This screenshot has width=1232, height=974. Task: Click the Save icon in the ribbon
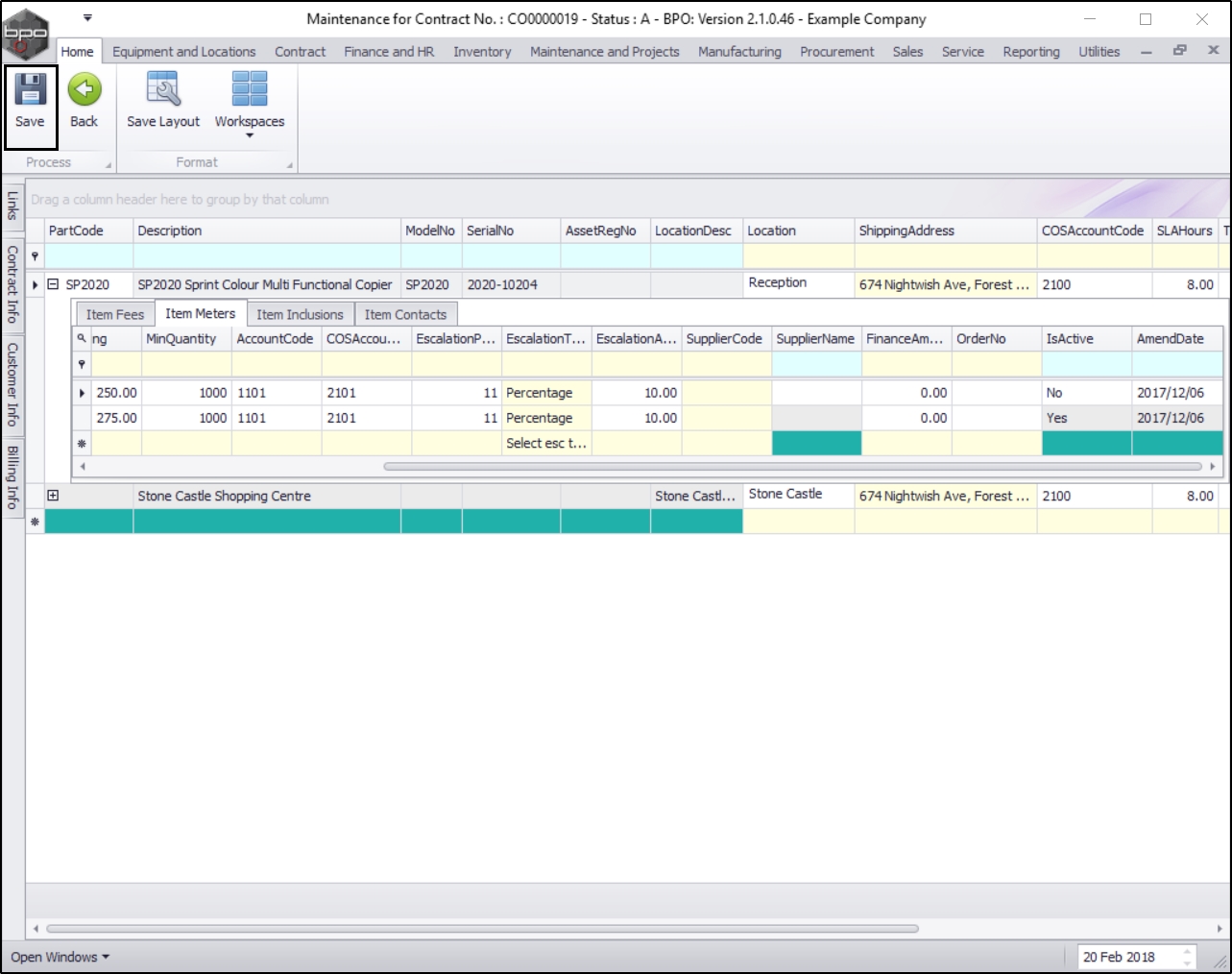point(30,89)
